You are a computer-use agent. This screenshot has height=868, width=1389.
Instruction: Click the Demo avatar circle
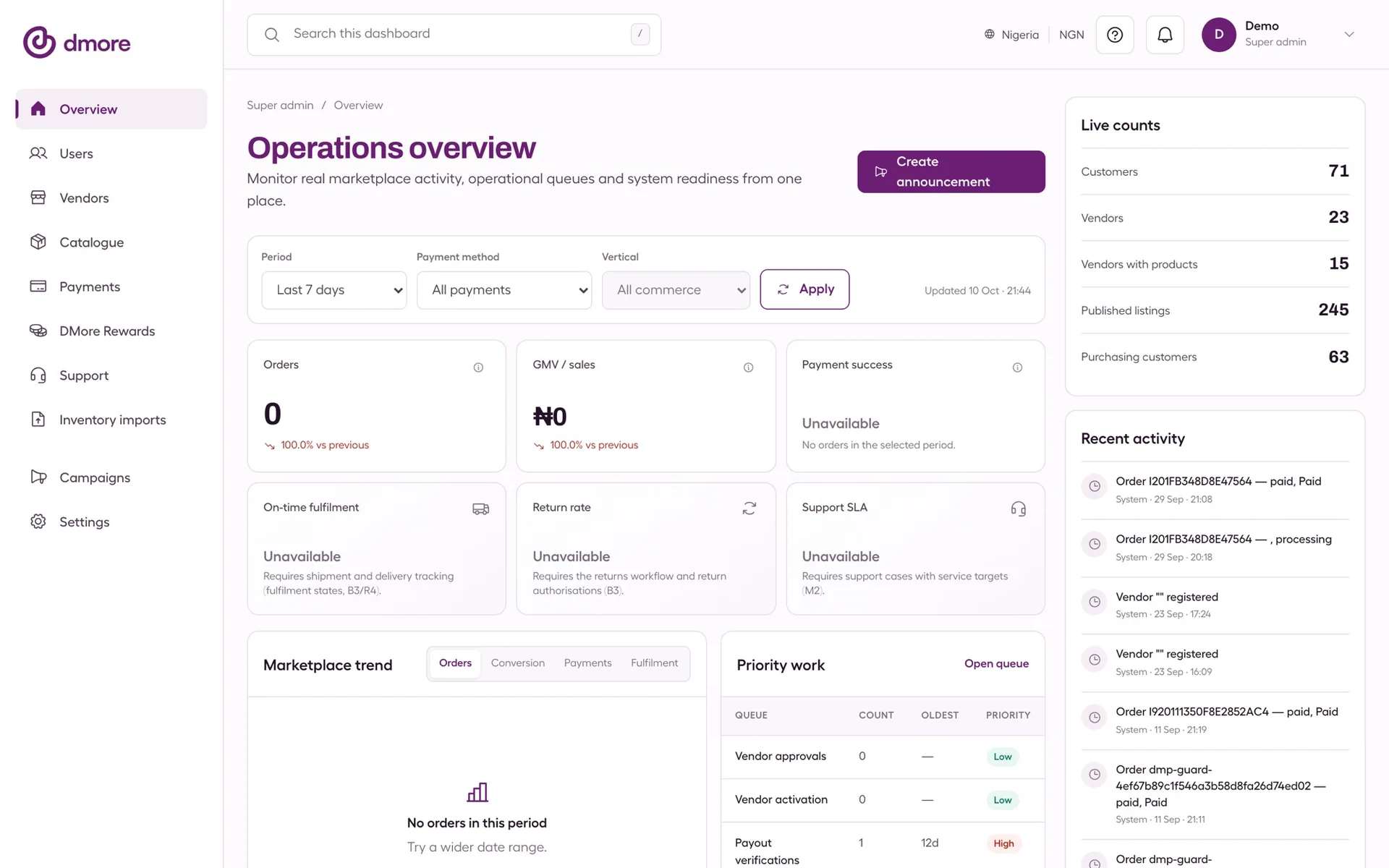pos(1219,35)
